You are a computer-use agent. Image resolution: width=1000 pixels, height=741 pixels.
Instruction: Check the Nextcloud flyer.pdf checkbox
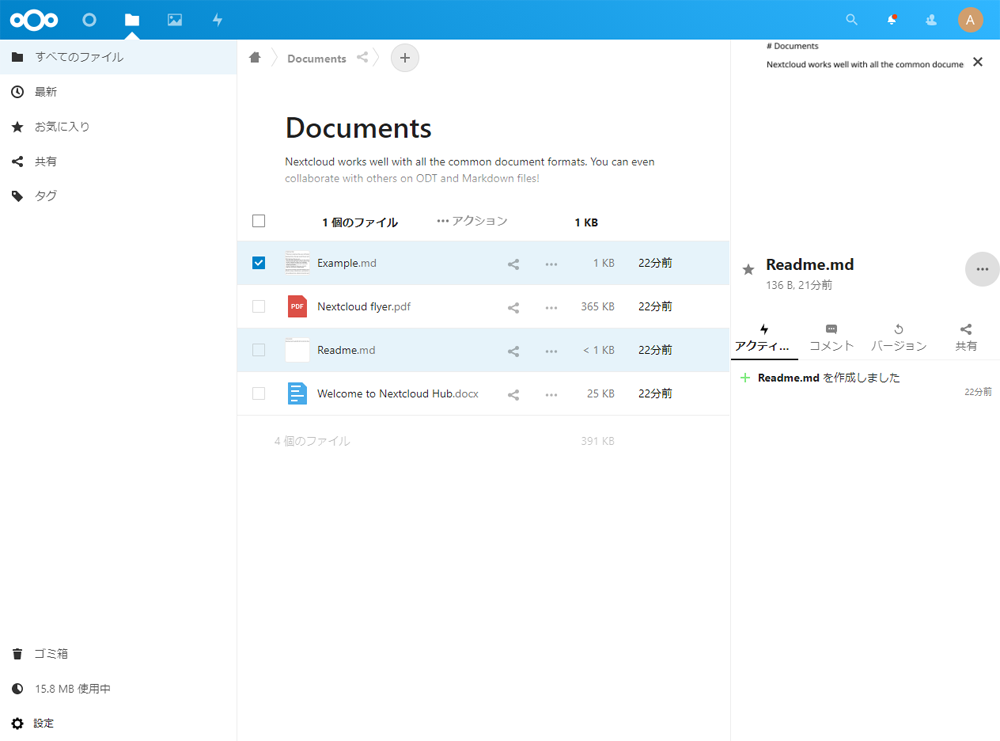[x=258, y=306]
